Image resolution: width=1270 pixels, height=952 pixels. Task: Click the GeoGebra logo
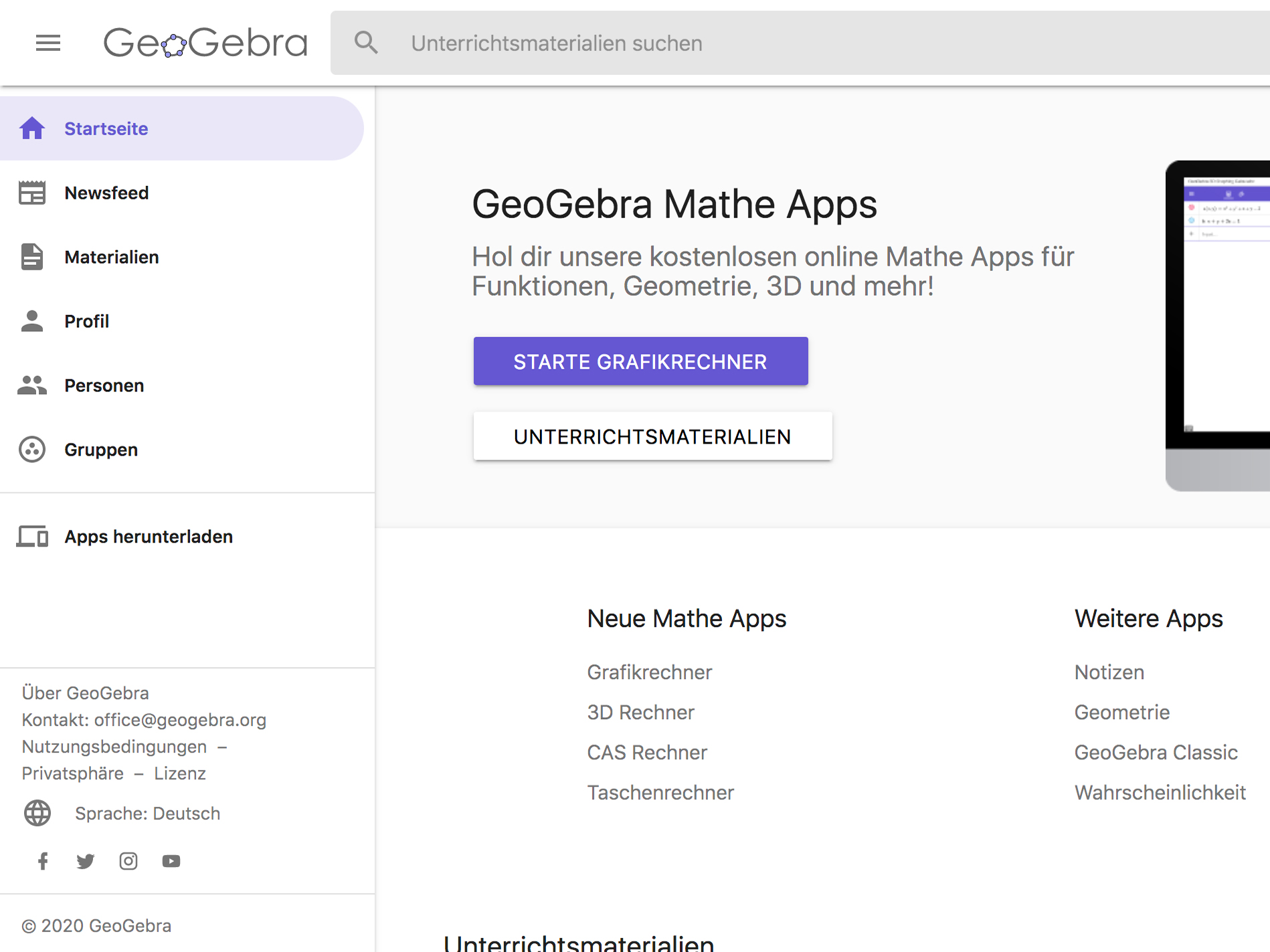(205, 43)
